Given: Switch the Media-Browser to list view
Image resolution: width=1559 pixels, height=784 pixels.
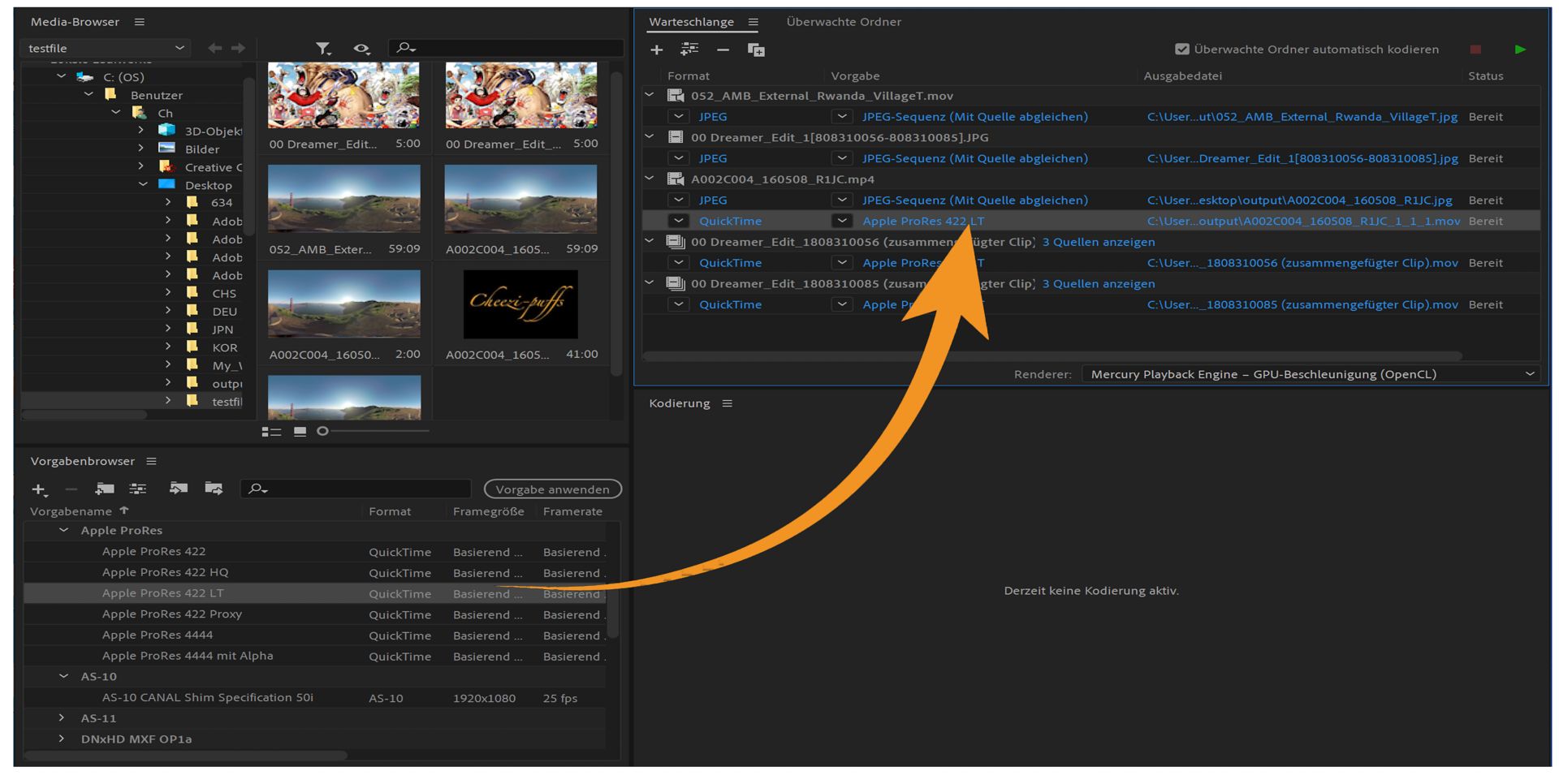Looking at the screenshot, I should coord(271,432).
